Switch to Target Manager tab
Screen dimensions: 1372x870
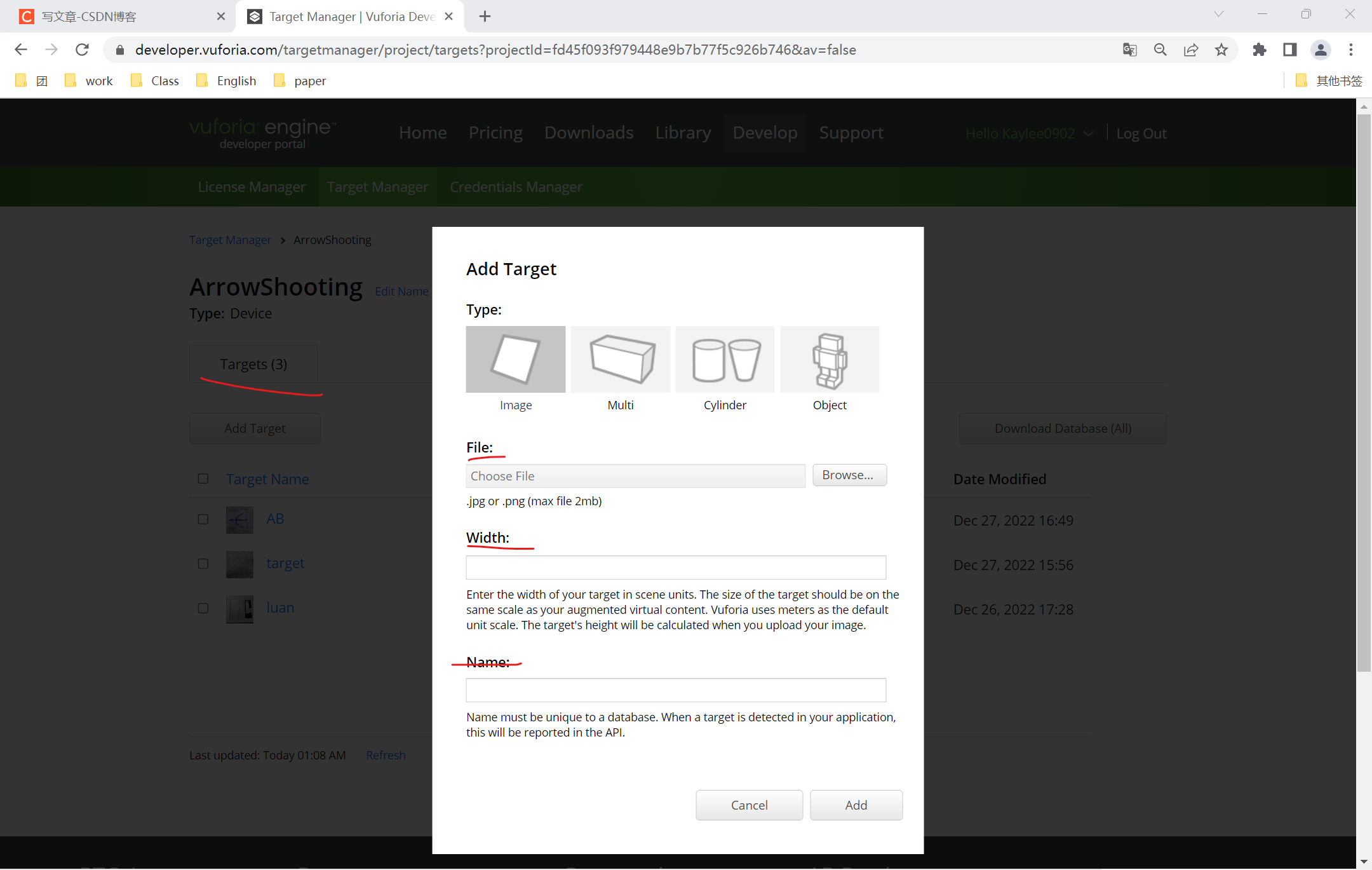click(377, 187)
